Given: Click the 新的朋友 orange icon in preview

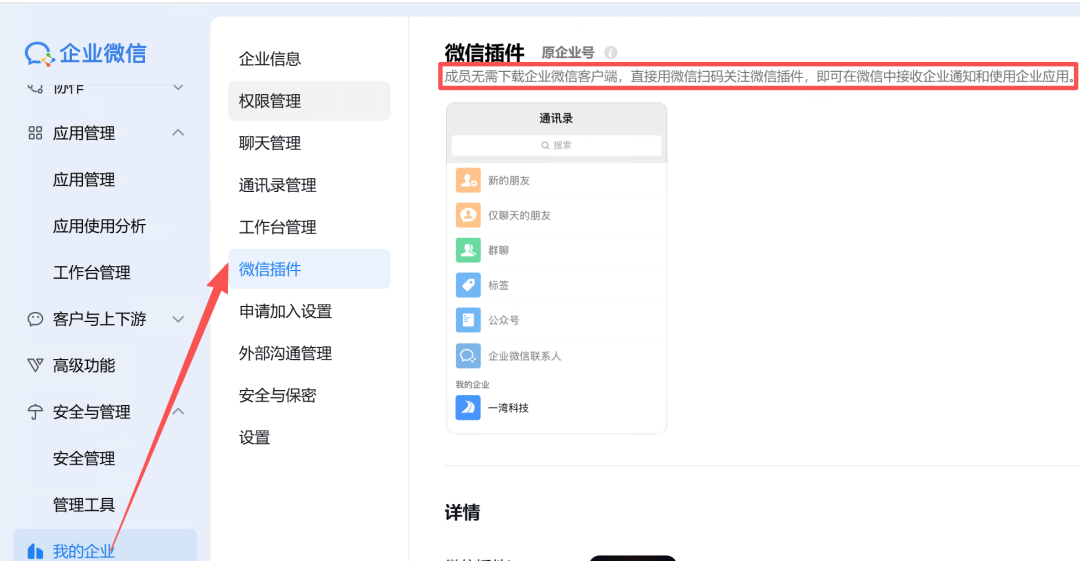Looking at the screenshot, I should pos(468,180).
